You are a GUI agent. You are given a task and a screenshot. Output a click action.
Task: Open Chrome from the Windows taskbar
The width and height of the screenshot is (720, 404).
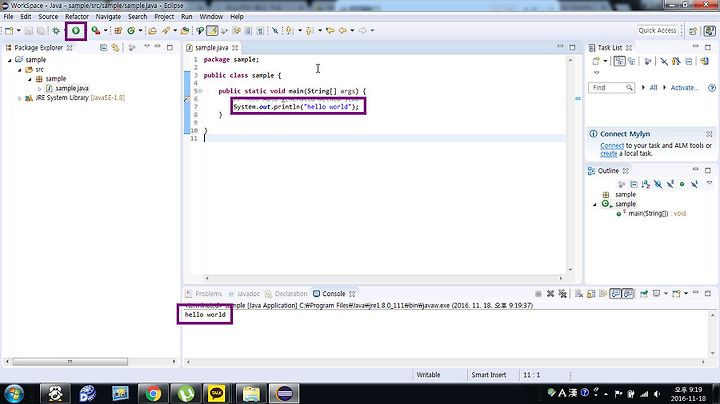[x=153, y=393]
